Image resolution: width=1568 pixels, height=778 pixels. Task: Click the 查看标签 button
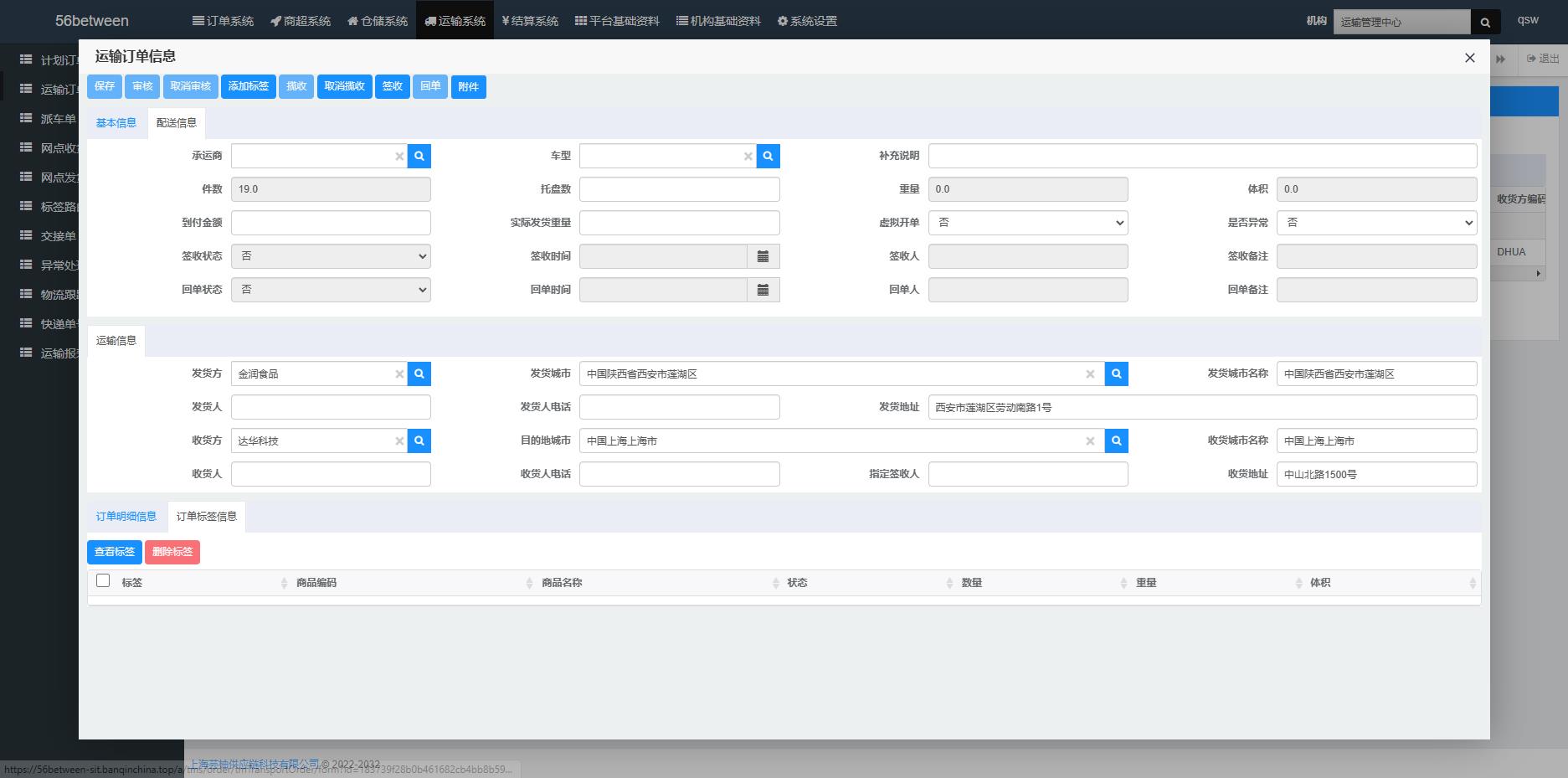[115, 552]
